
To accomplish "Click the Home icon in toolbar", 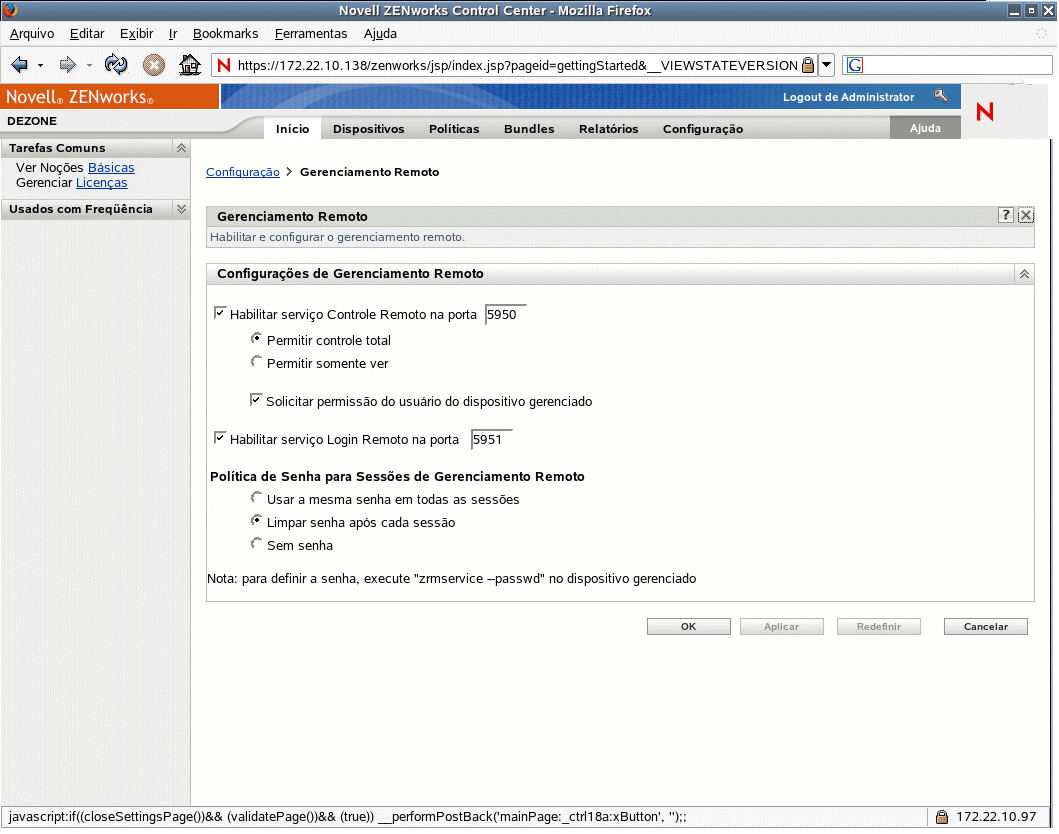I will [190, 65].
